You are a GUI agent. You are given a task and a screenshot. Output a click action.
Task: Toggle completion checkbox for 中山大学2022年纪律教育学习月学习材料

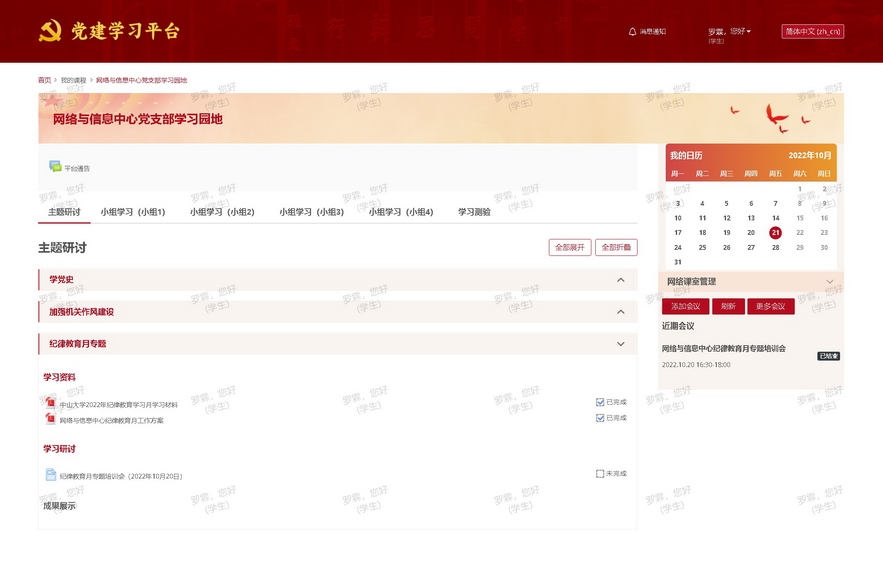click(x=600, y=402)
